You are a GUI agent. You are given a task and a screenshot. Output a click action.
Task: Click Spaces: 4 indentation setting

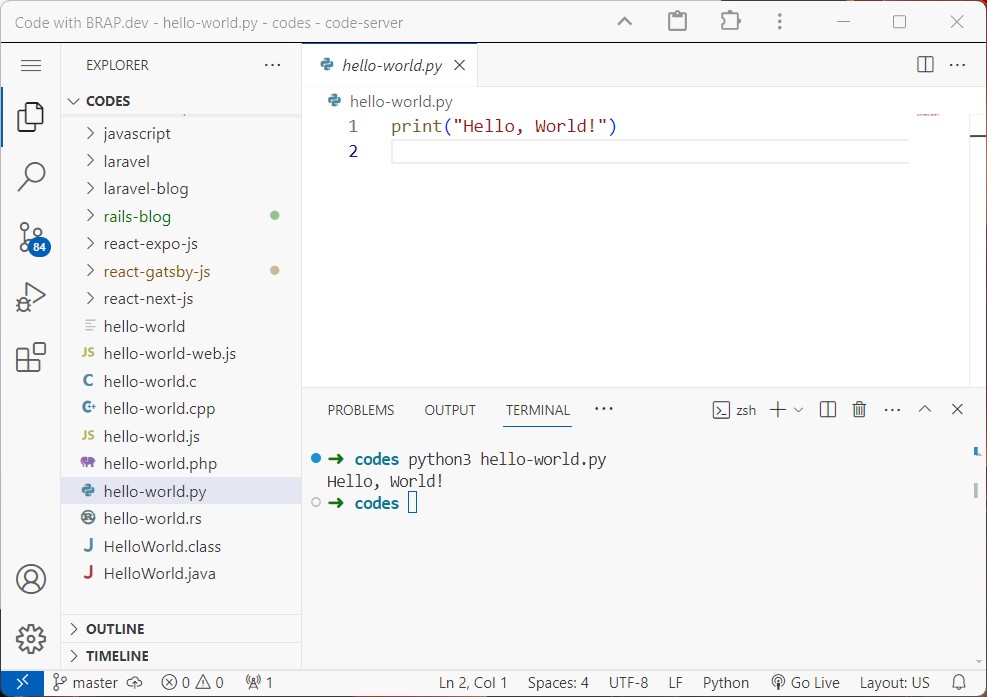(557, 682)
